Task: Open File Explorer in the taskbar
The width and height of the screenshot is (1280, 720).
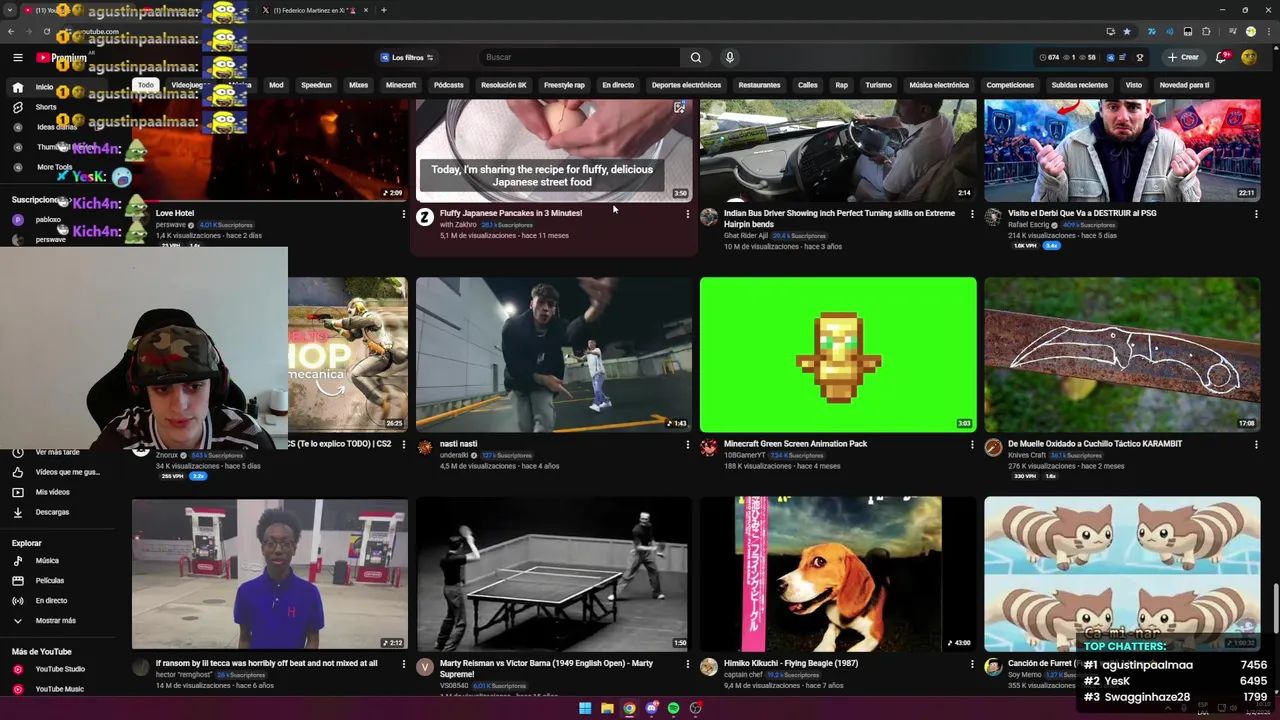Action: (607, 708)
